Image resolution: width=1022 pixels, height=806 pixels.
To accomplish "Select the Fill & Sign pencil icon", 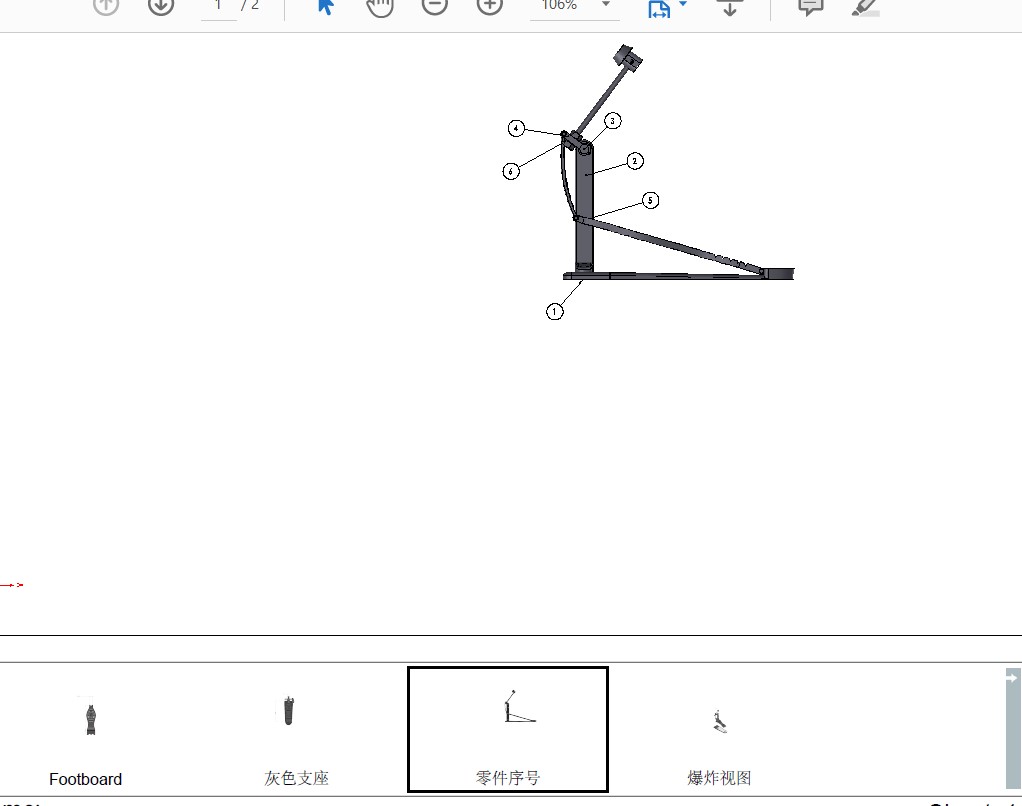I will pos(864,8).
